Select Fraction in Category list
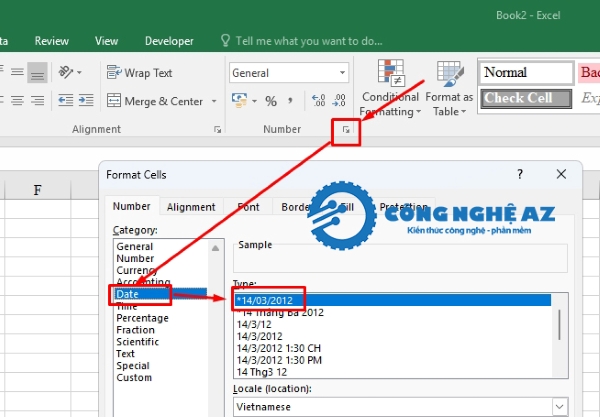600x417 pixels. (135, 330)
